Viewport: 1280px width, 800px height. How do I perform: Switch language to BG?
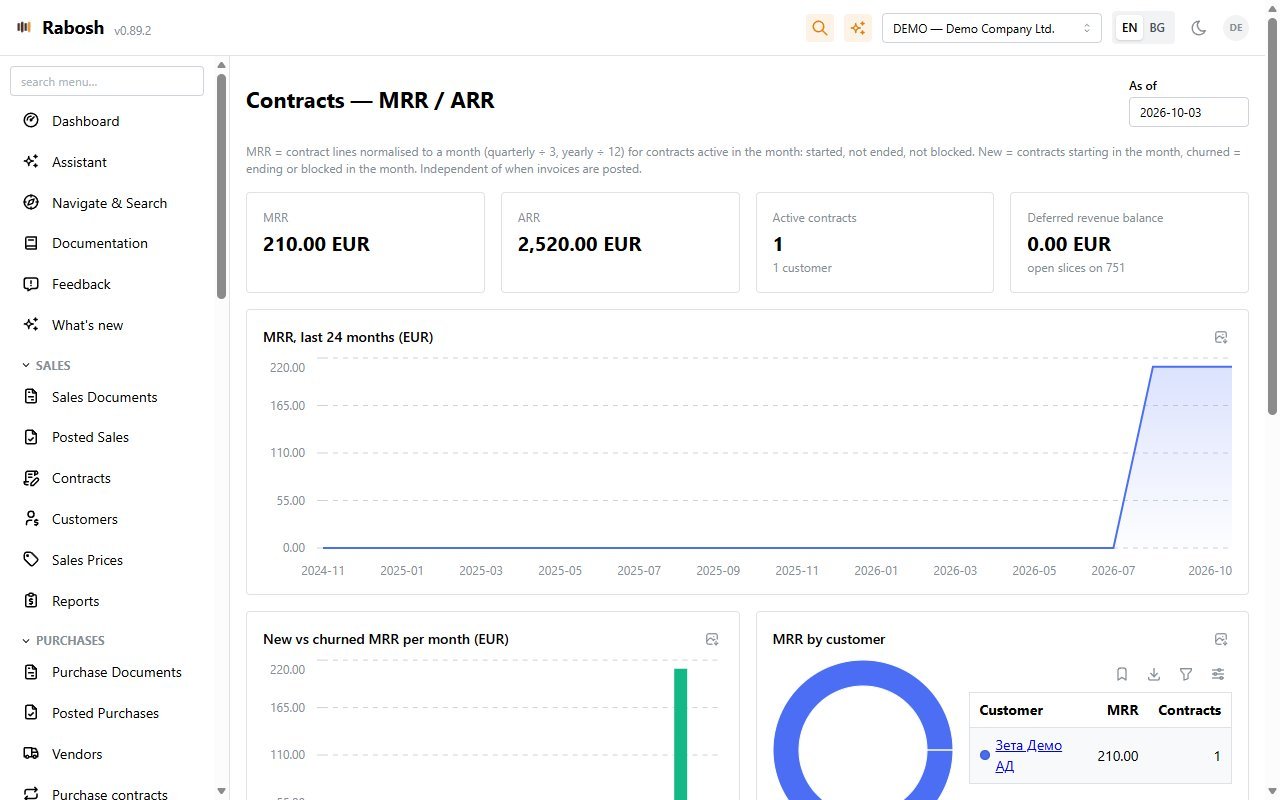(x=1157, y=28)
